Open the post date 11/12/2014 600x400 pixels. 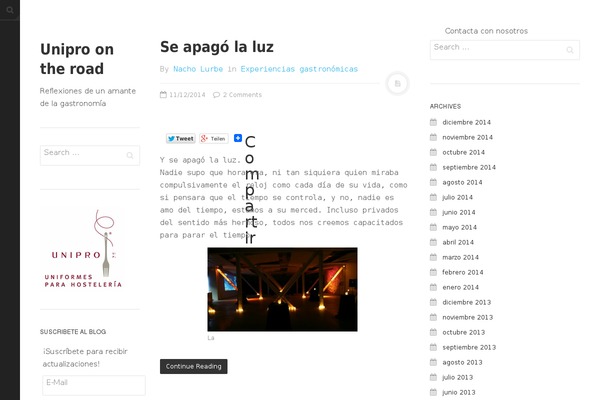tap(187, 95)
